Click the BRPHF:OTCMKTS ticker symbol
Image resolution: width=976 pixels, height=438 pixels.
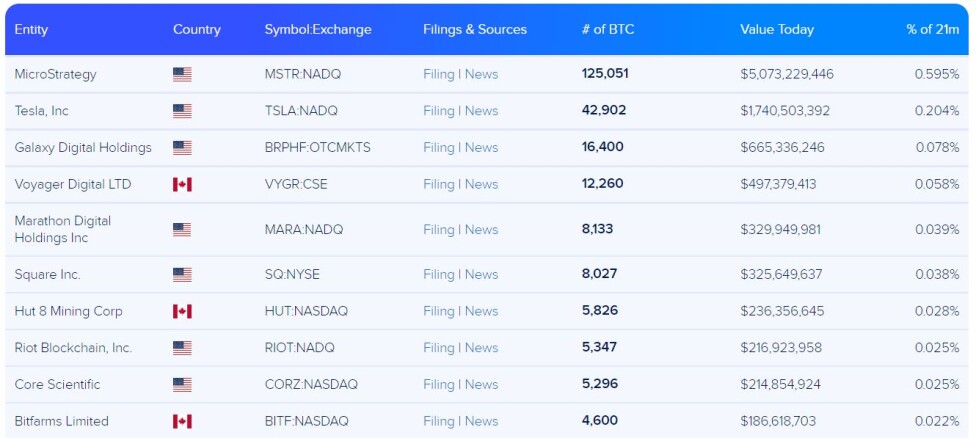[317, 147]
